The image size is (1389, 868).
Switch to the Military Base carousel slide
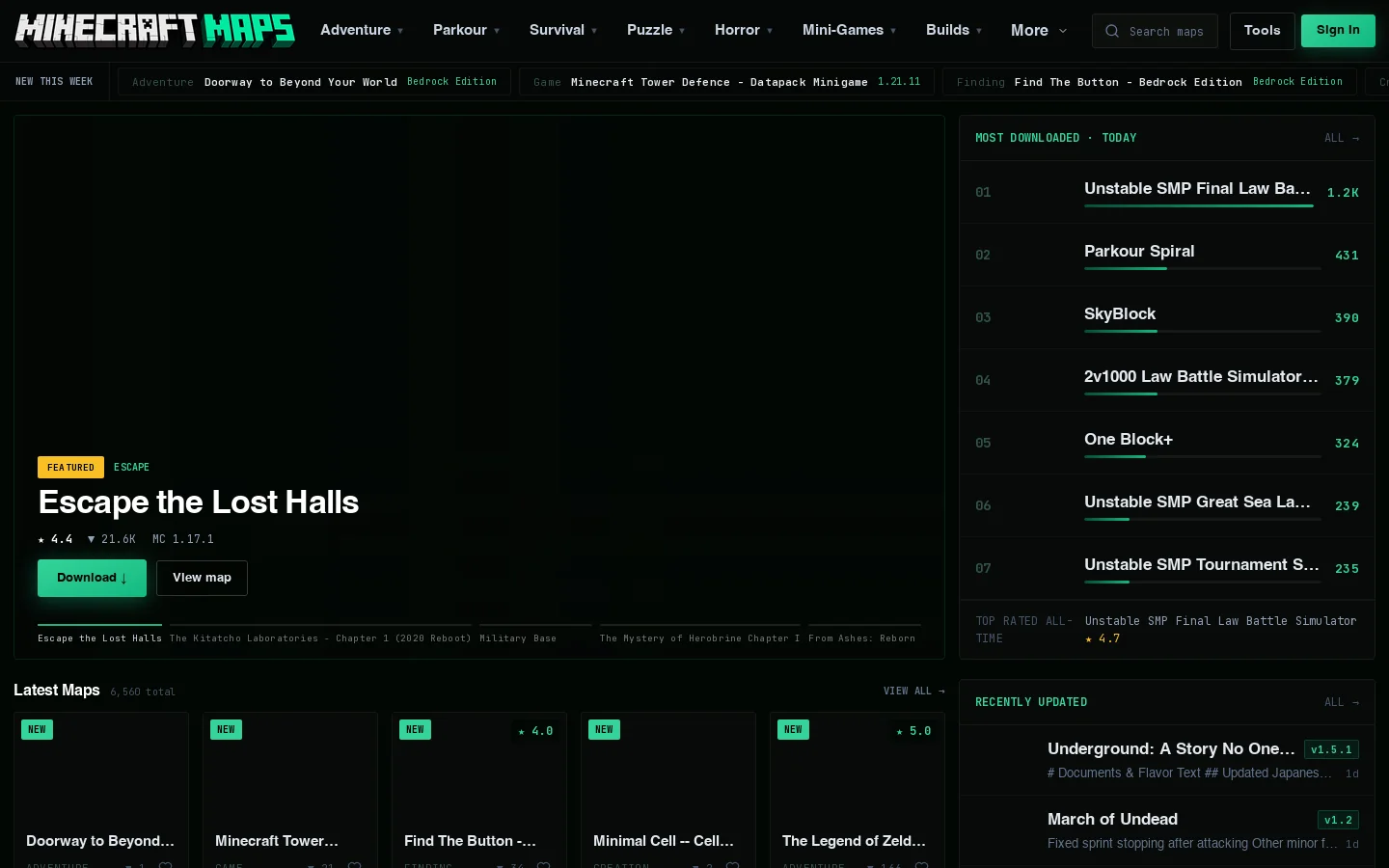tap(535, 634)
